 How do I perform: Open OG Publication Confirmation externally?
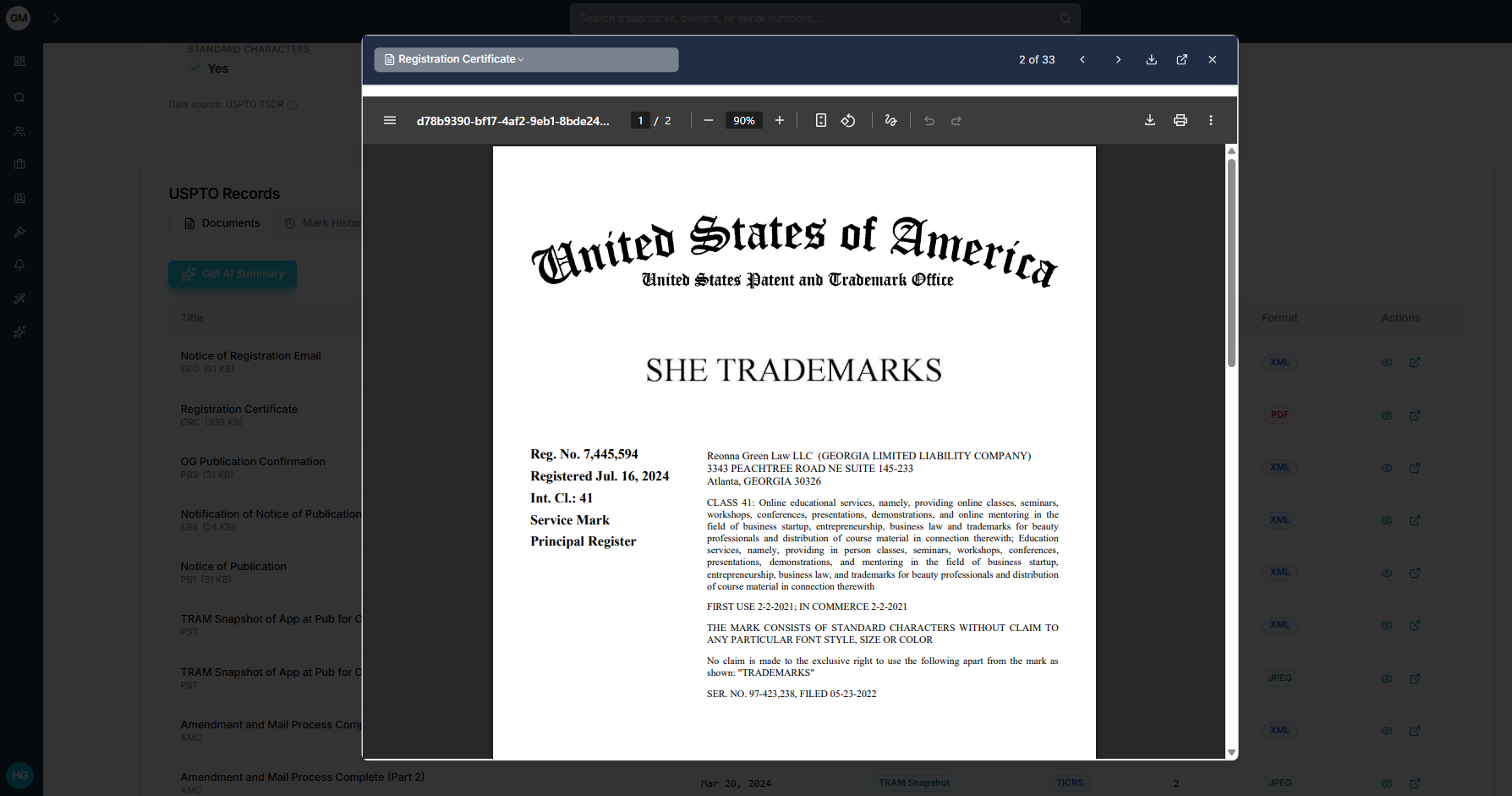tap(1415, 468)
